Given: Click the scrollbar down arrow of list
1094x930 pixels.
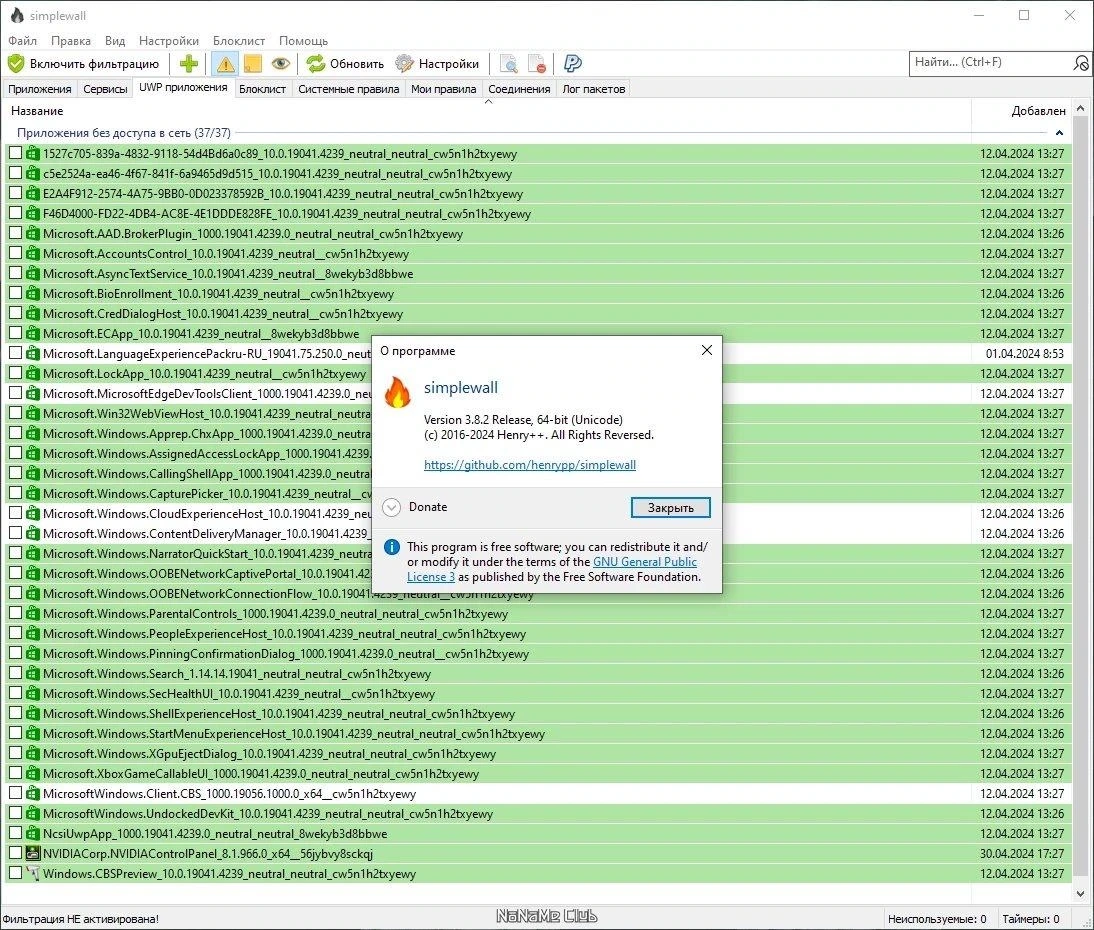Looking at the screenshot, I should pos(1081,893).
